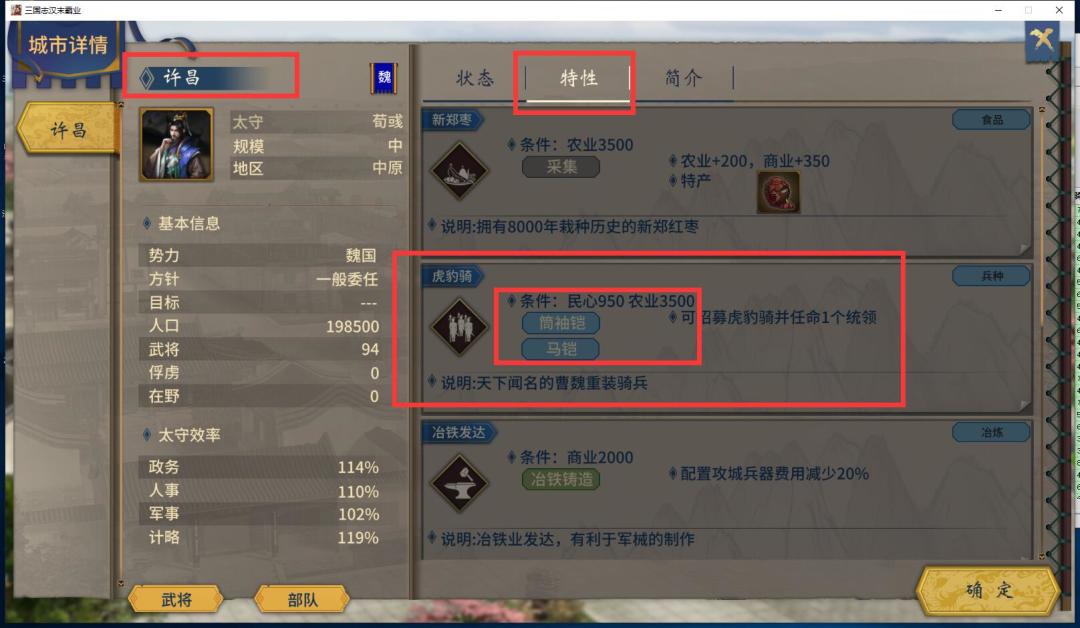
Task: Click the 采集 button
Action: (x=561, y=167)
